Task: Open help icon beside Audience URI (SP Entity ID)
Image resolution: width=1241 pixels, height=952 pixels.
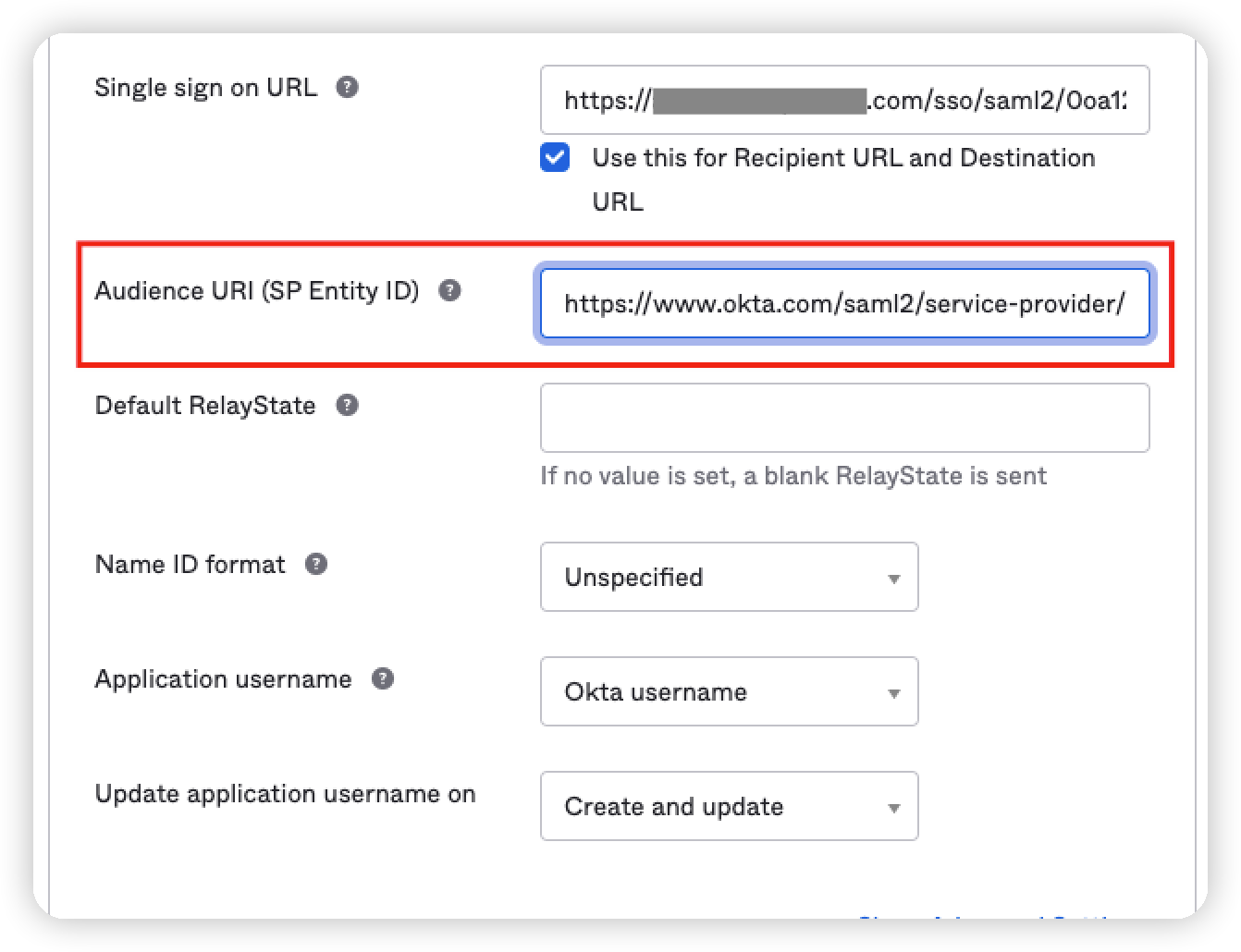Action: (449, 291)
